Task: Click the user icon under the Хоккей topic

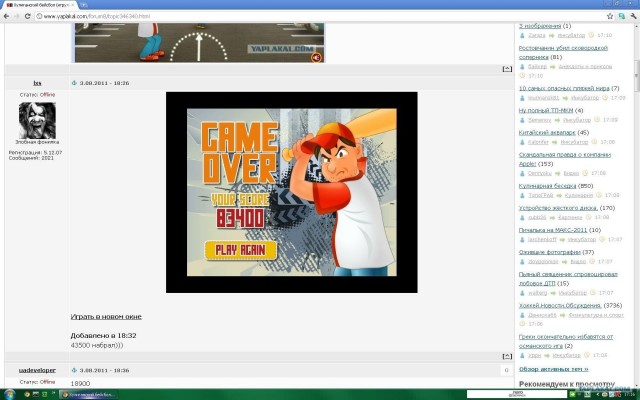Action: point(522,315)
